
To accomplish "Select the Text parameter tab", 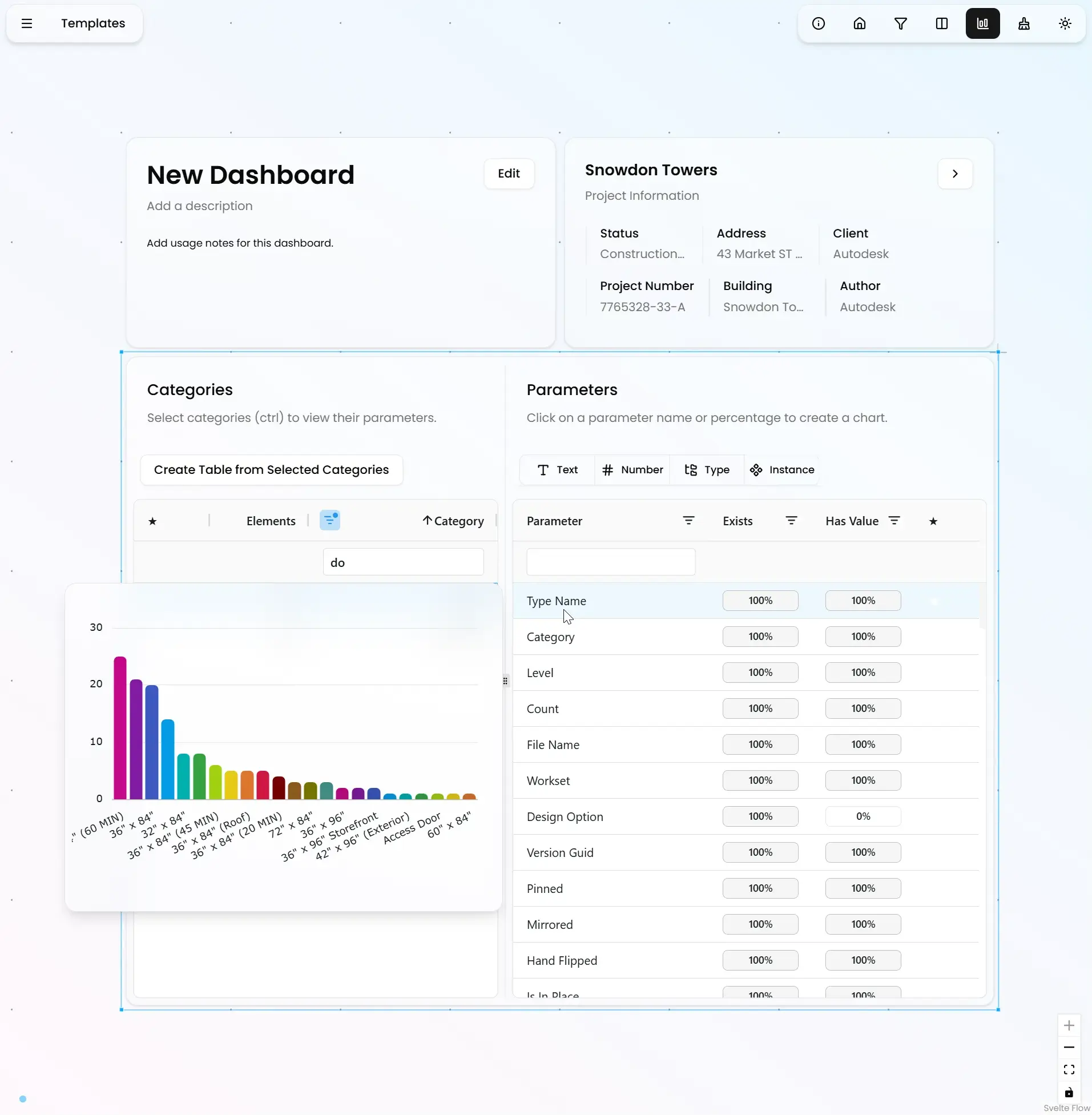I will tap(558, 470).
